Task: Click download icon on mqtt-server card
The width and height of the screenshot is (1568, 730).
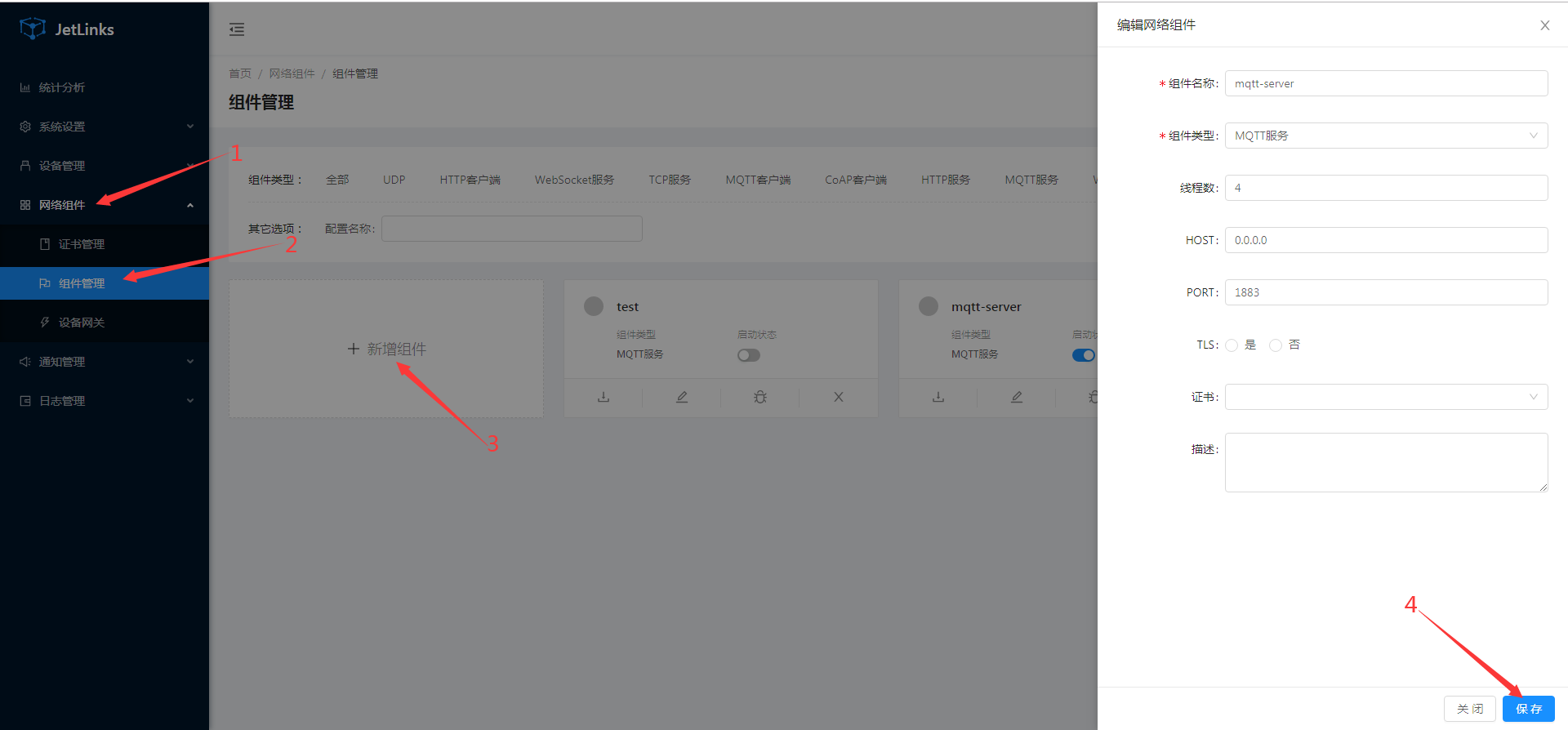Action: coord(938,398)
